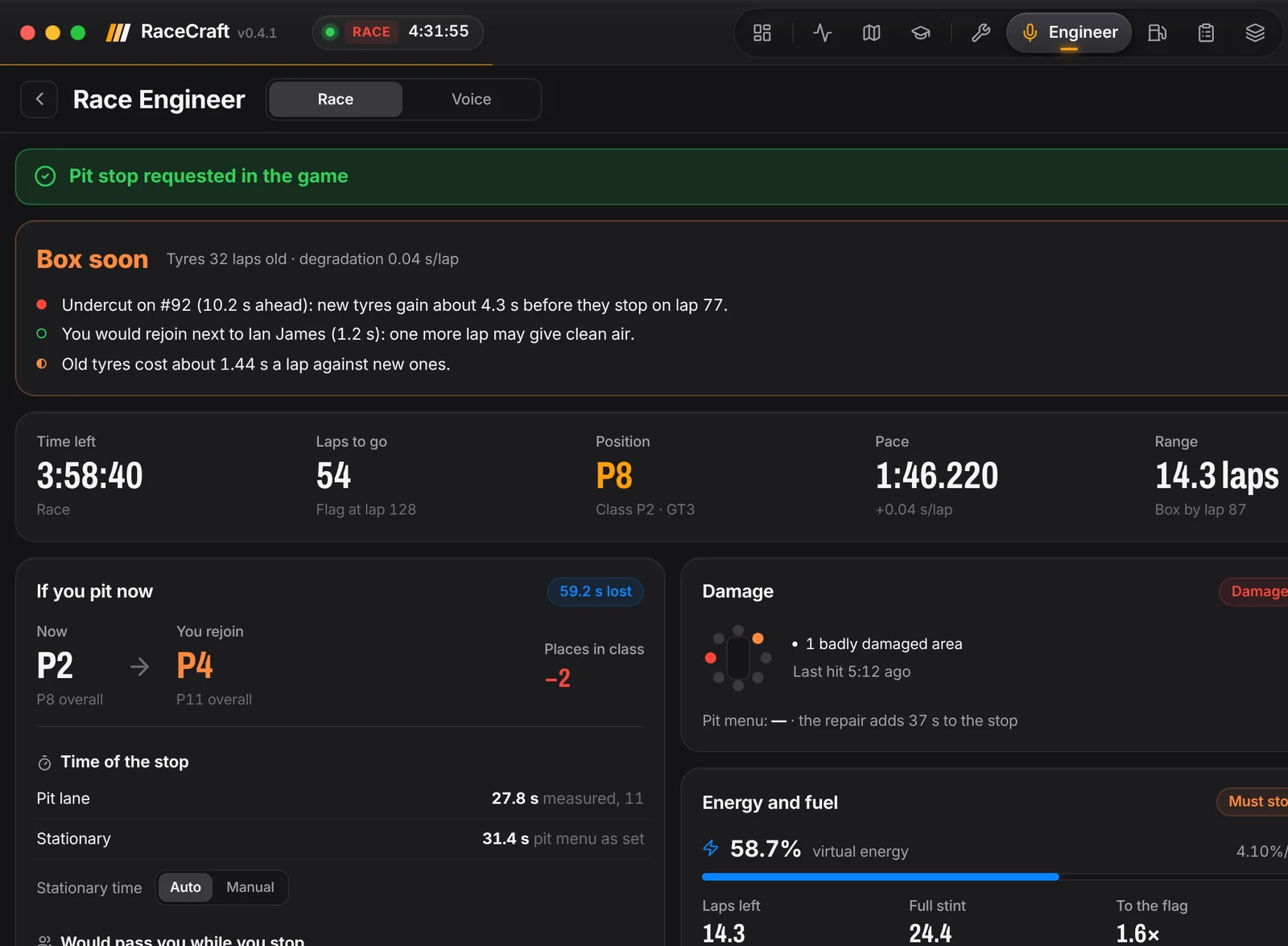Open the dashboard grid icon

coord(762,33)
